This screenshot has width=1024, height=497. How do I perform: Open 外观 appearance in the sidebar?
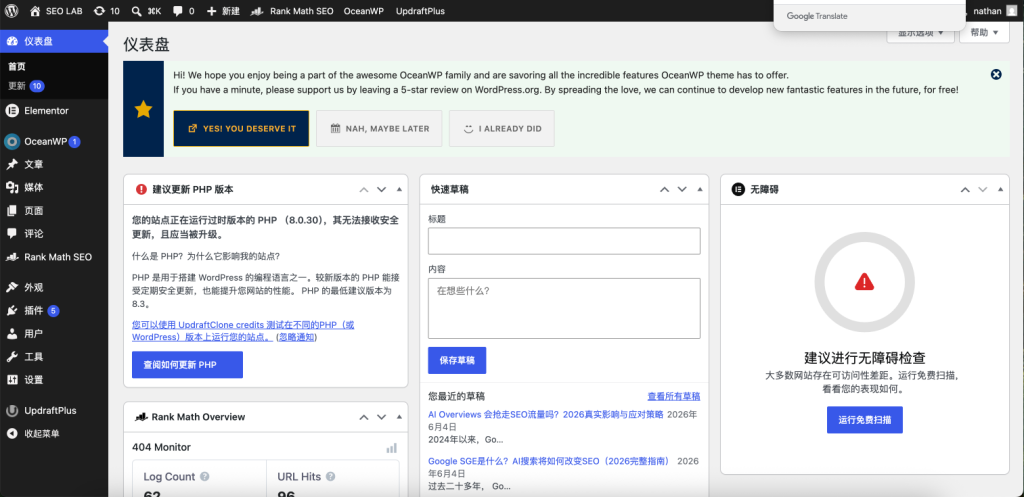click(54, 287)
